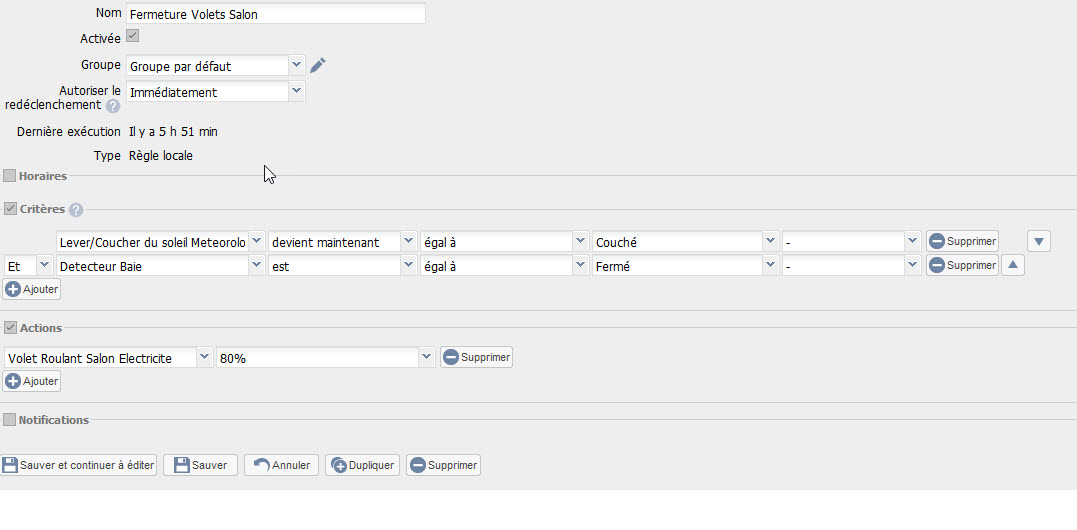Remove the Volet Roulant Salon action

point(476,357)
